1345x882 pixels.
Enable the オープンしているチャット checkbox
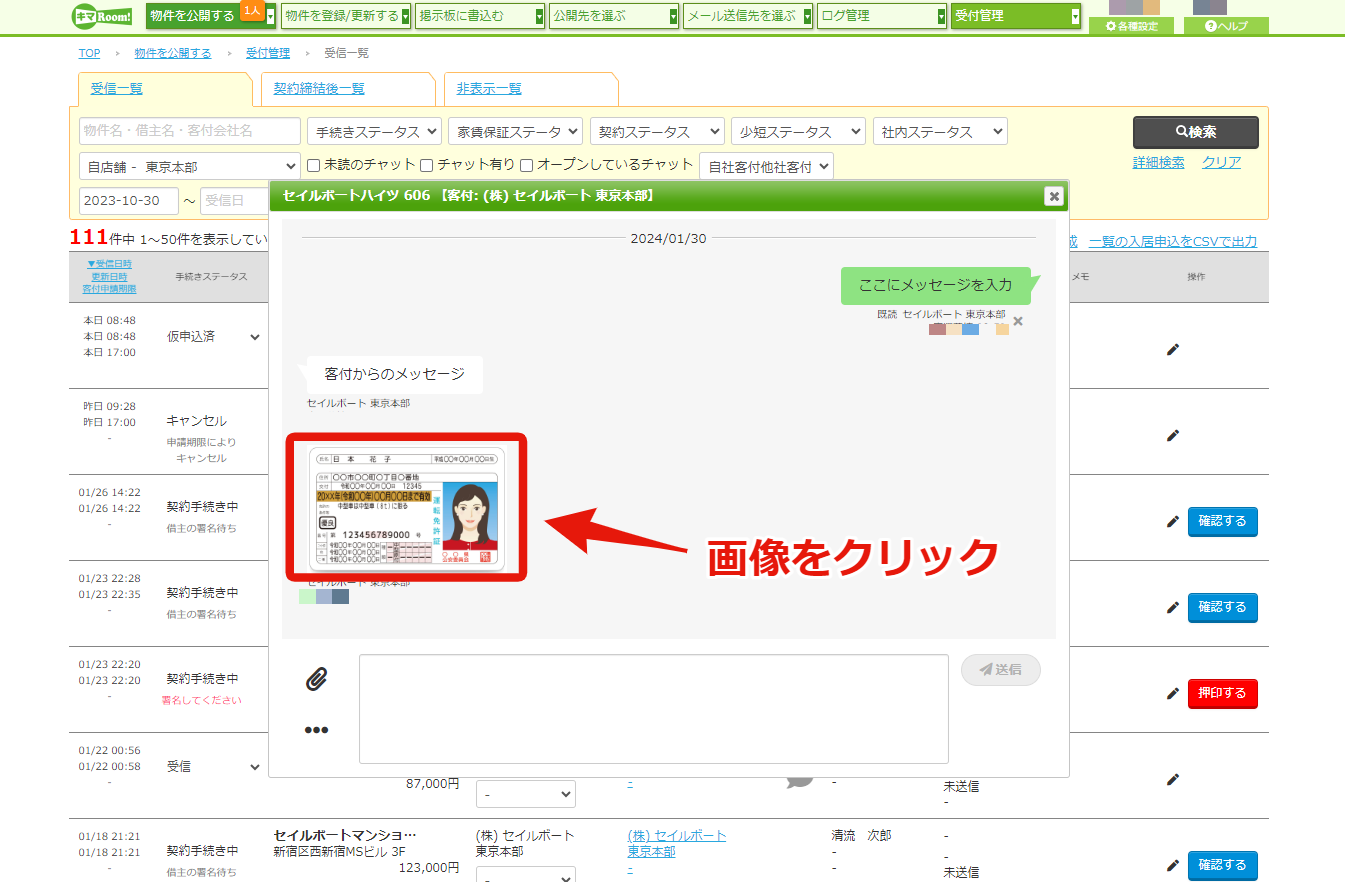[526, 165]
